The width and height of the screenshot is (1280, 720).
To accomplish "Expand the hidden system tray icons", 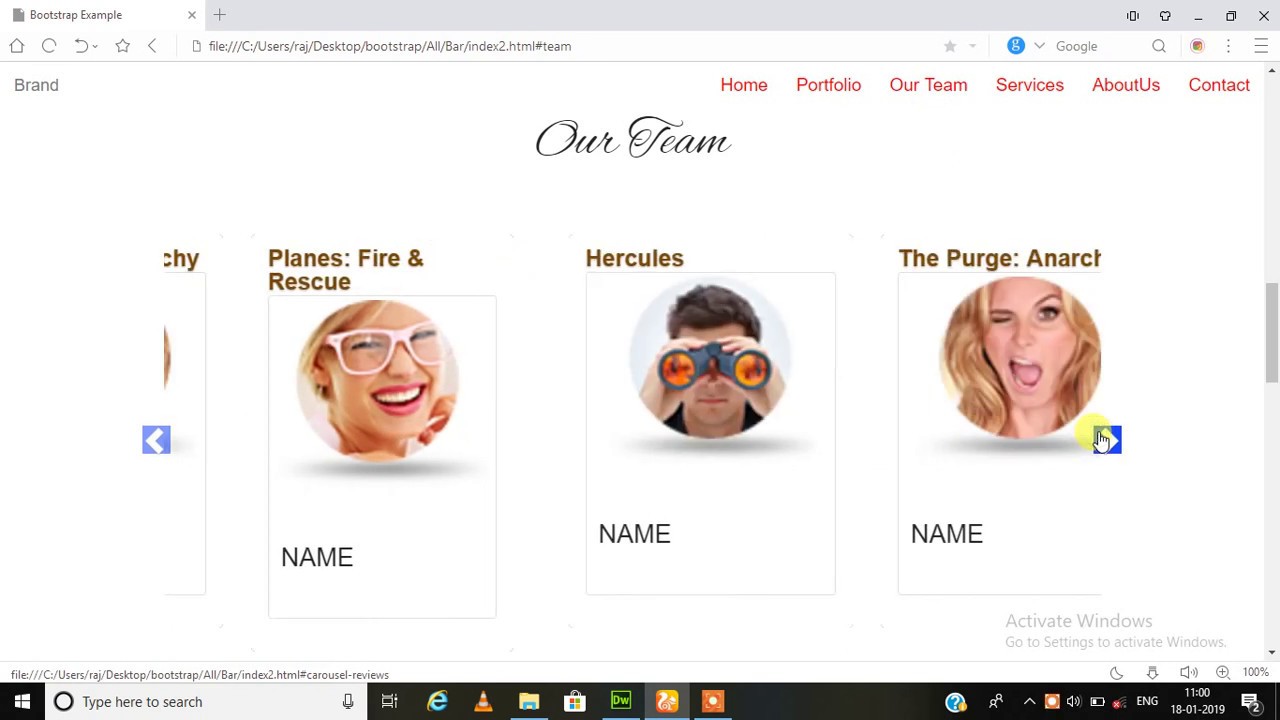I will click(x=1029, y=702).
